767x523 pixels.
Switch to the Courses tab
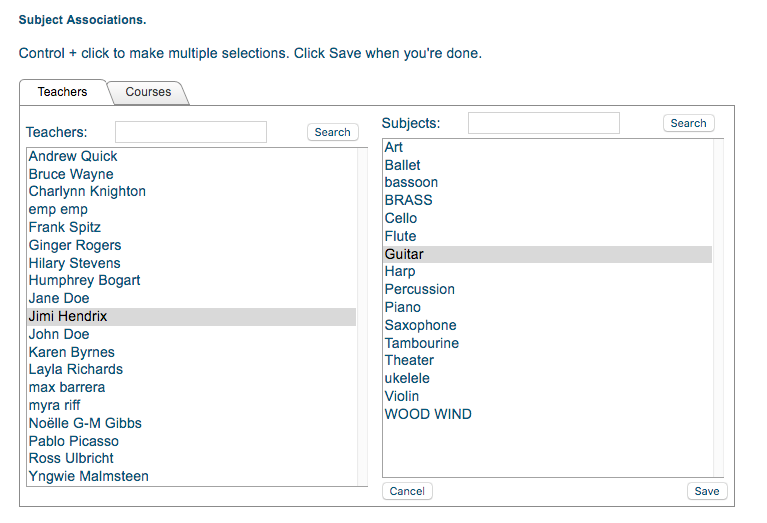pos(148,92)
